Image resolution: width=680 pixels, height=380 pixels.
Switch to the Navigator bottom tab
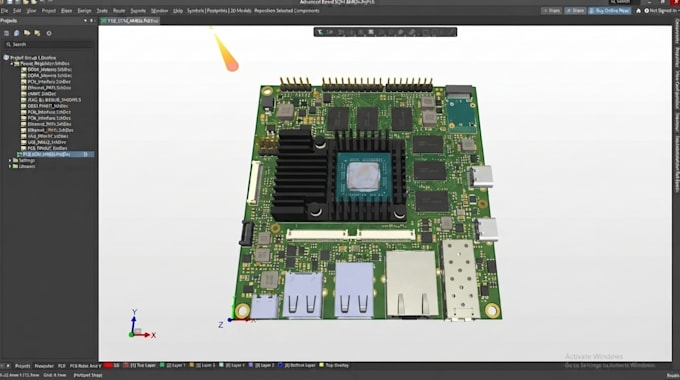tap(44, 366)
